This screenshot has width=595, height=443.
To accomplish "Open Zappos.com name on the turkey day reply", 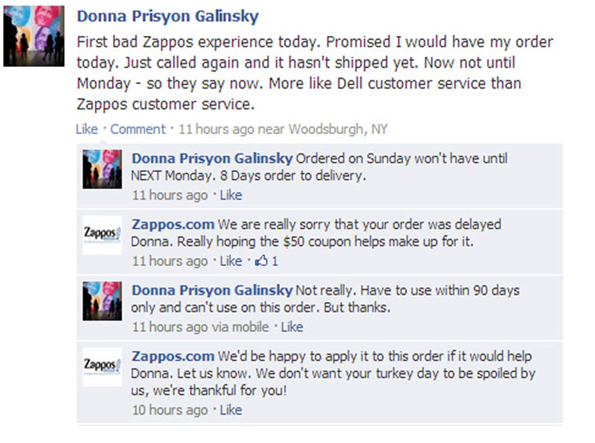I will tap(173, 356).
